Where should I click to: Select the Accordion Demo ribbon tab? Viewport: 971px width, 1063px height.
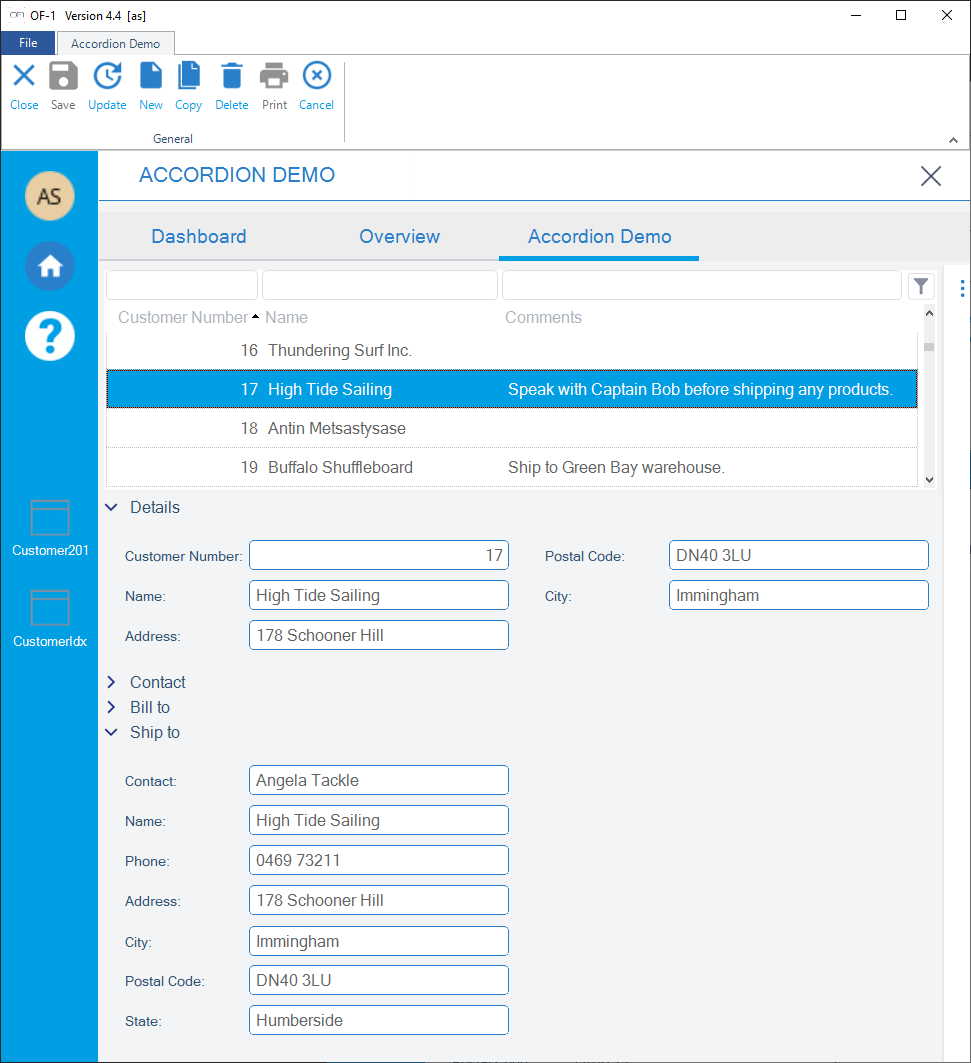pyautogui.click(x=115, y=43)
